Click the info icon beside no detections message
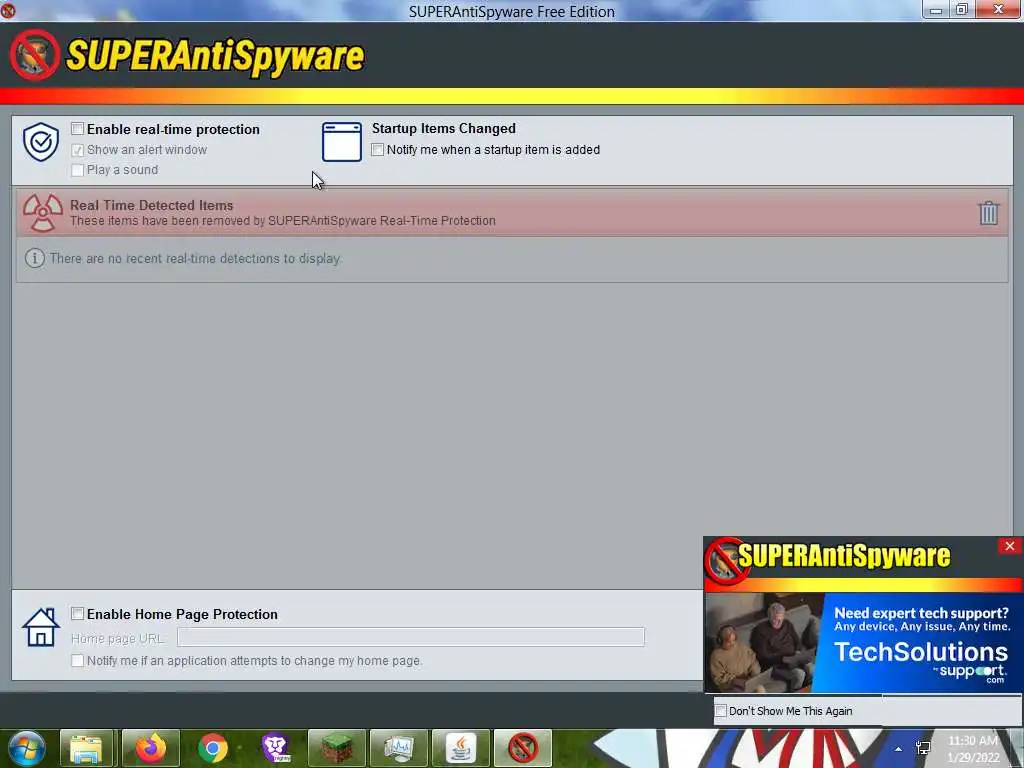1024x768 pixels. pyautogui.click(x=35, y=258)
